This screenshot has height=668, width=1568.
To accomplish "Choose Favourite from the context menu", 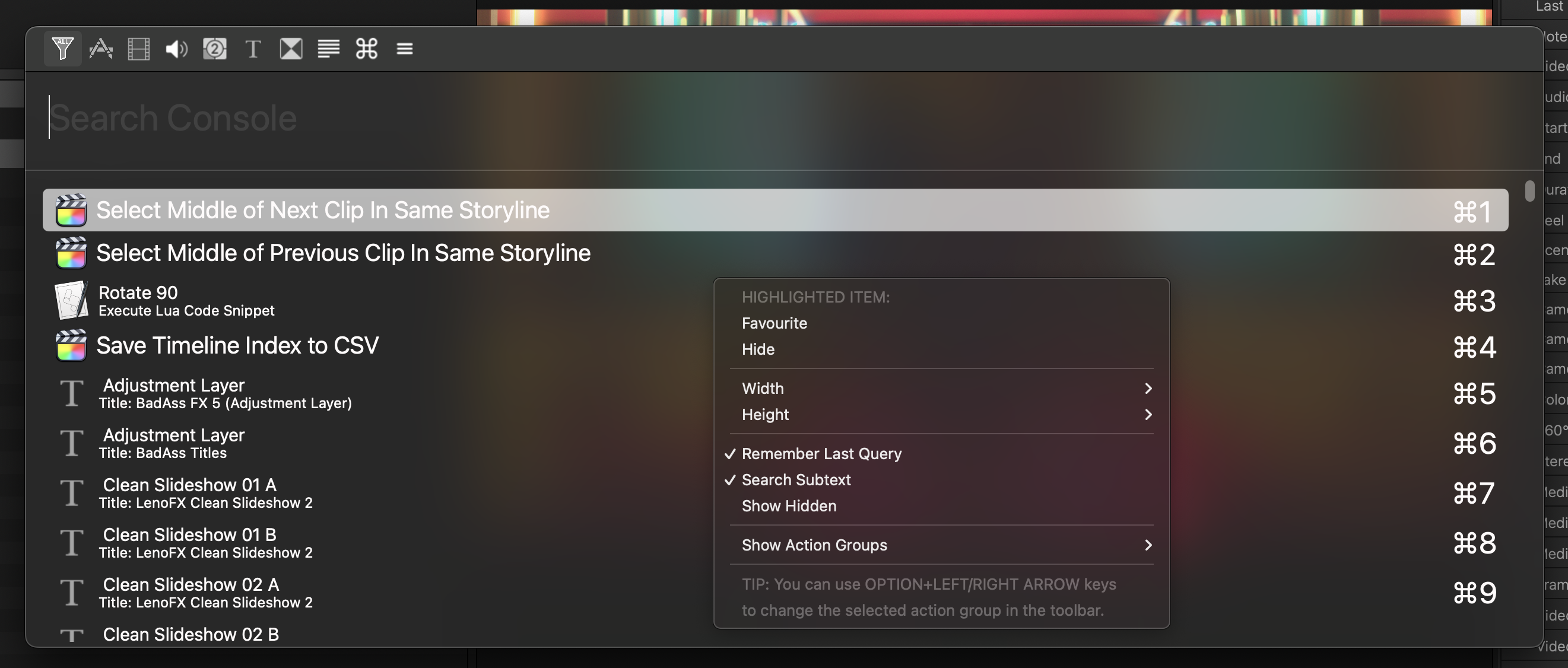I will [774, 323].
